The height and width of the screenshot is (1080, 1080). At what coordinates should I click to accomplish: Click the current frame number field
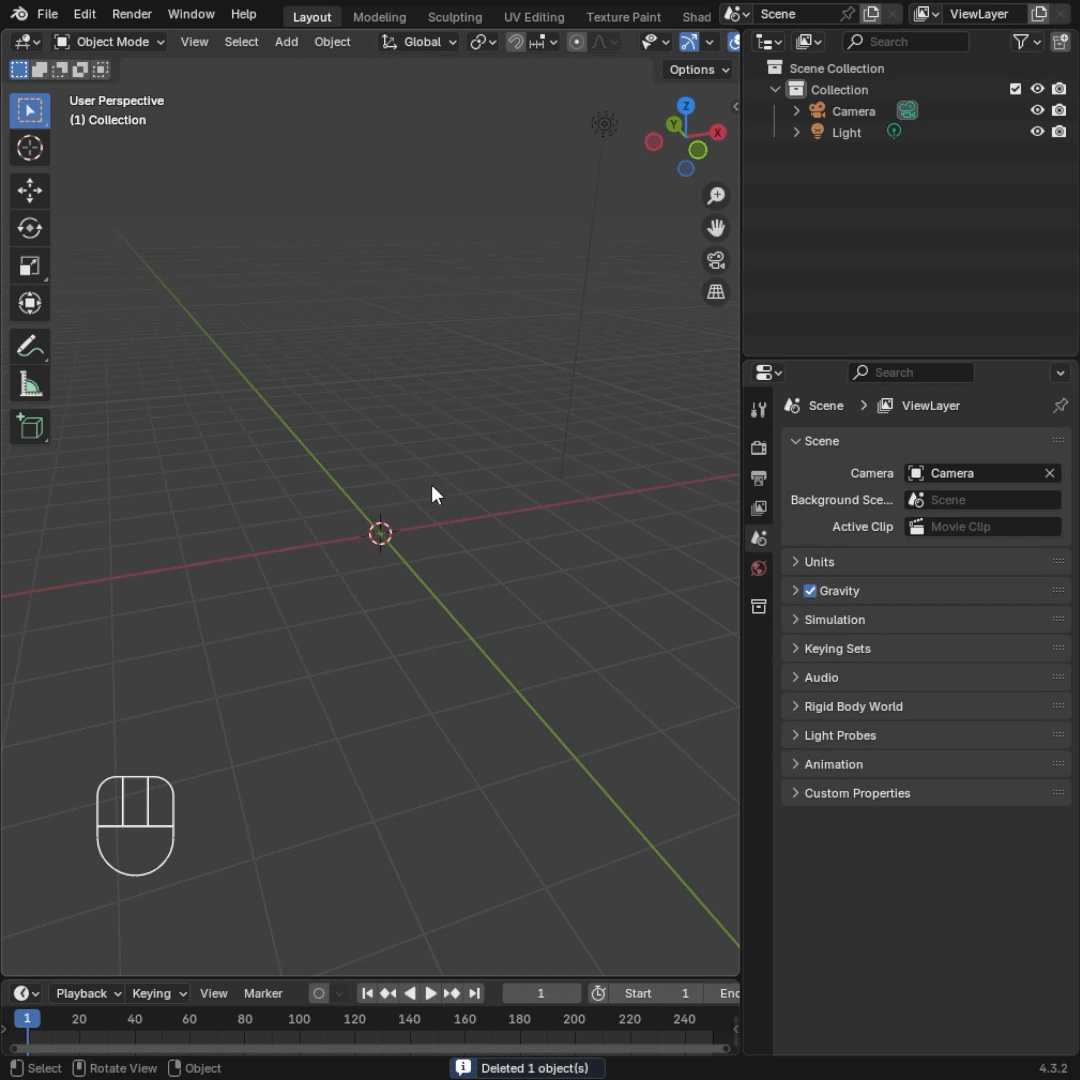[x=541, y=993]
